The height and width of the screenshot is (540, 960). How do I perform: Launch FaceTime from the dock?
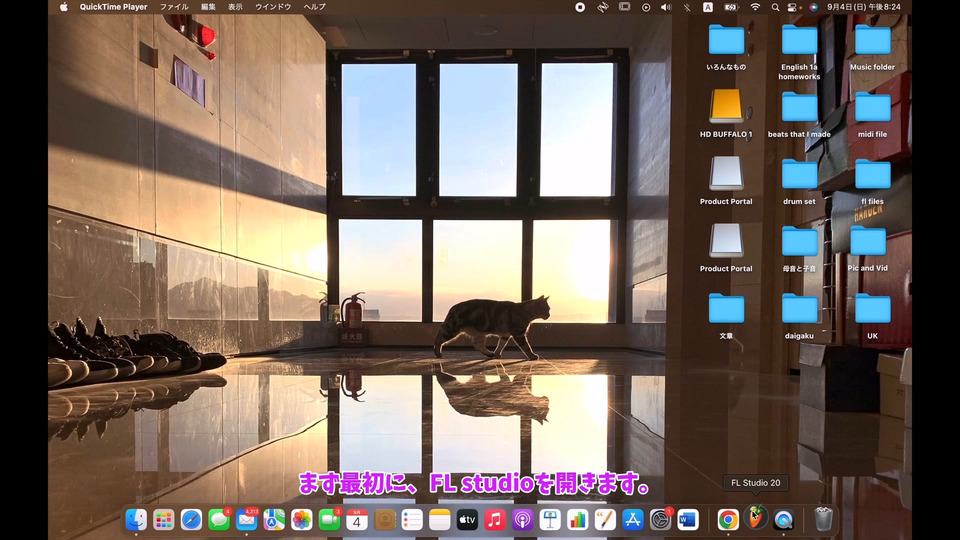[x=329, y=520]
